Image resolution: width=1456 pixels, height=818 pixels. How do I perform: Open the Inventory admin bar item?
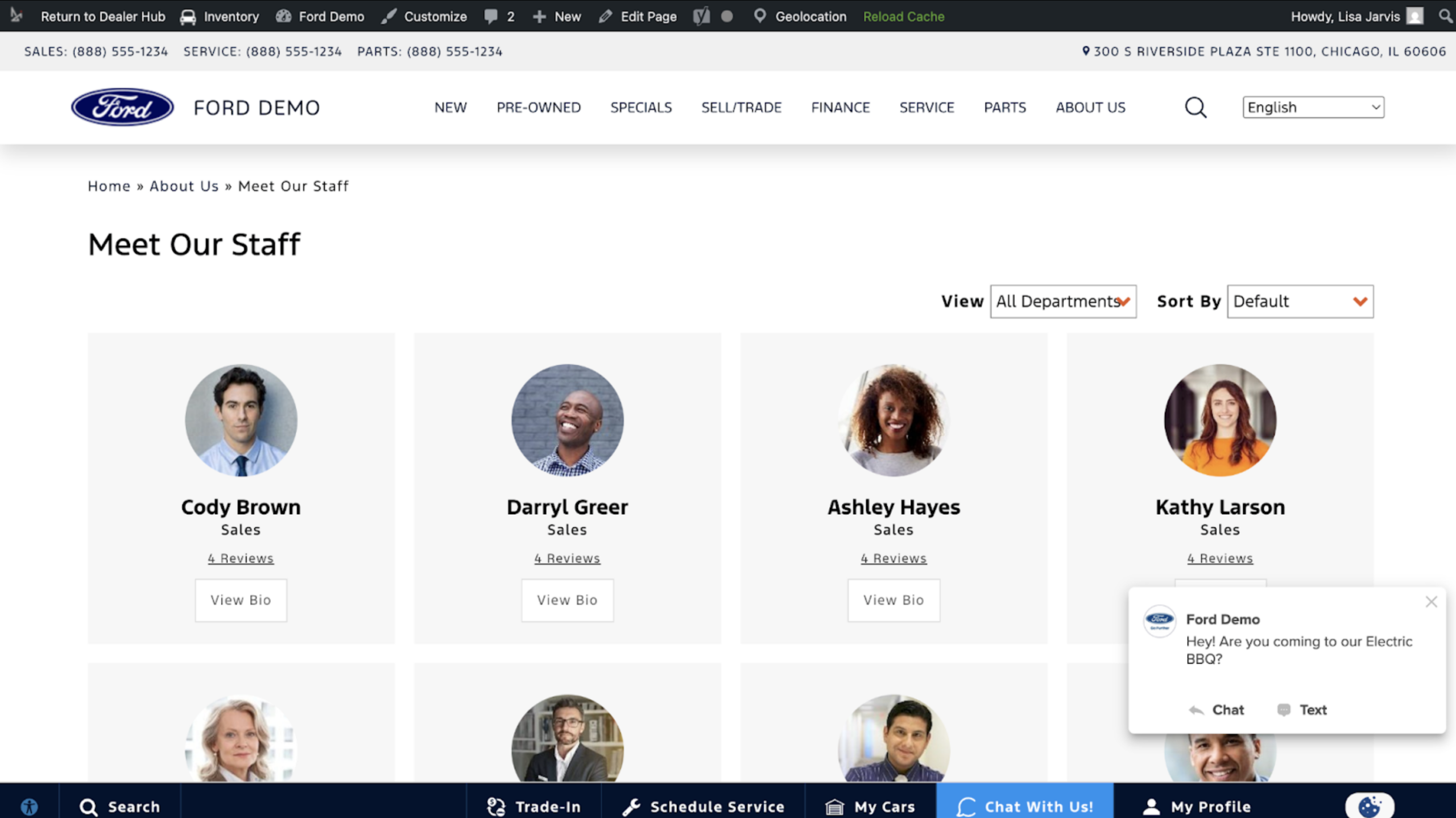(x=220, y=16)
